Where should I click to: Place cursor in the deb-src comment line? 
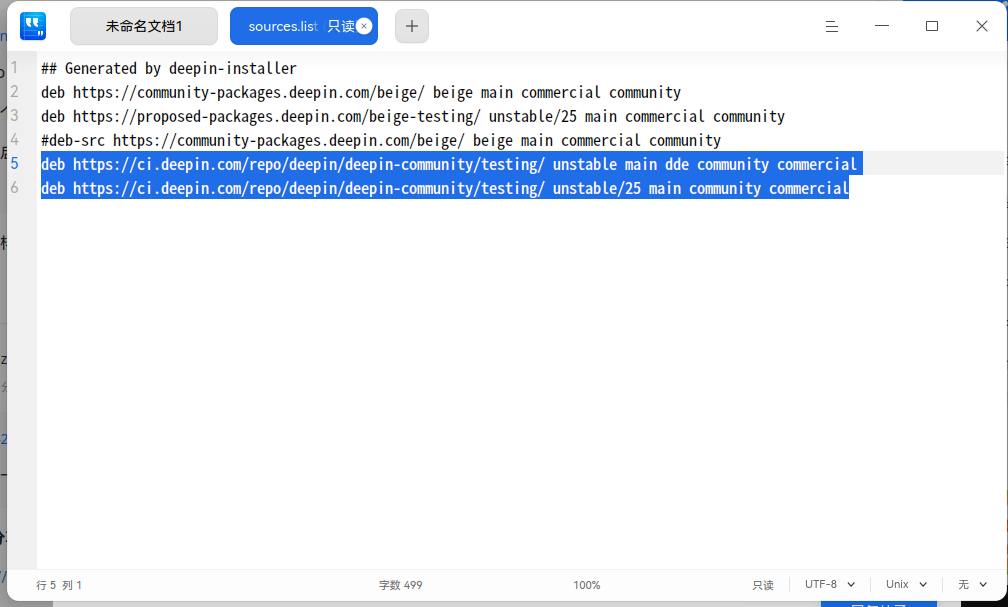click(381, 140)
